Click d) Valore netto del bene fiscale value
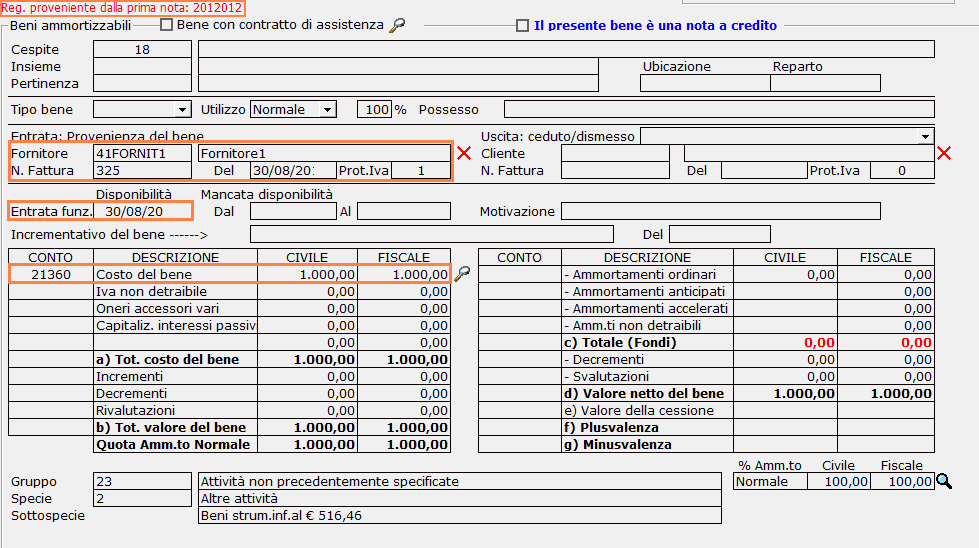Screen dimensions: 979x548 click(886, 393)
